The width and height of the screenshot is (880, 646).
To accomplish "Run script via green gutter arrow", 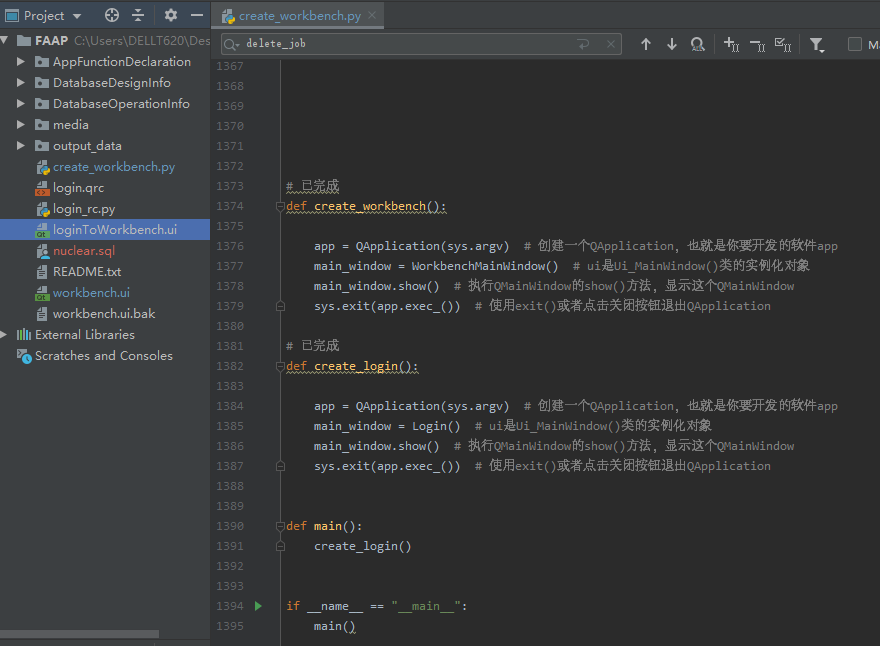I will click(257, 606).
